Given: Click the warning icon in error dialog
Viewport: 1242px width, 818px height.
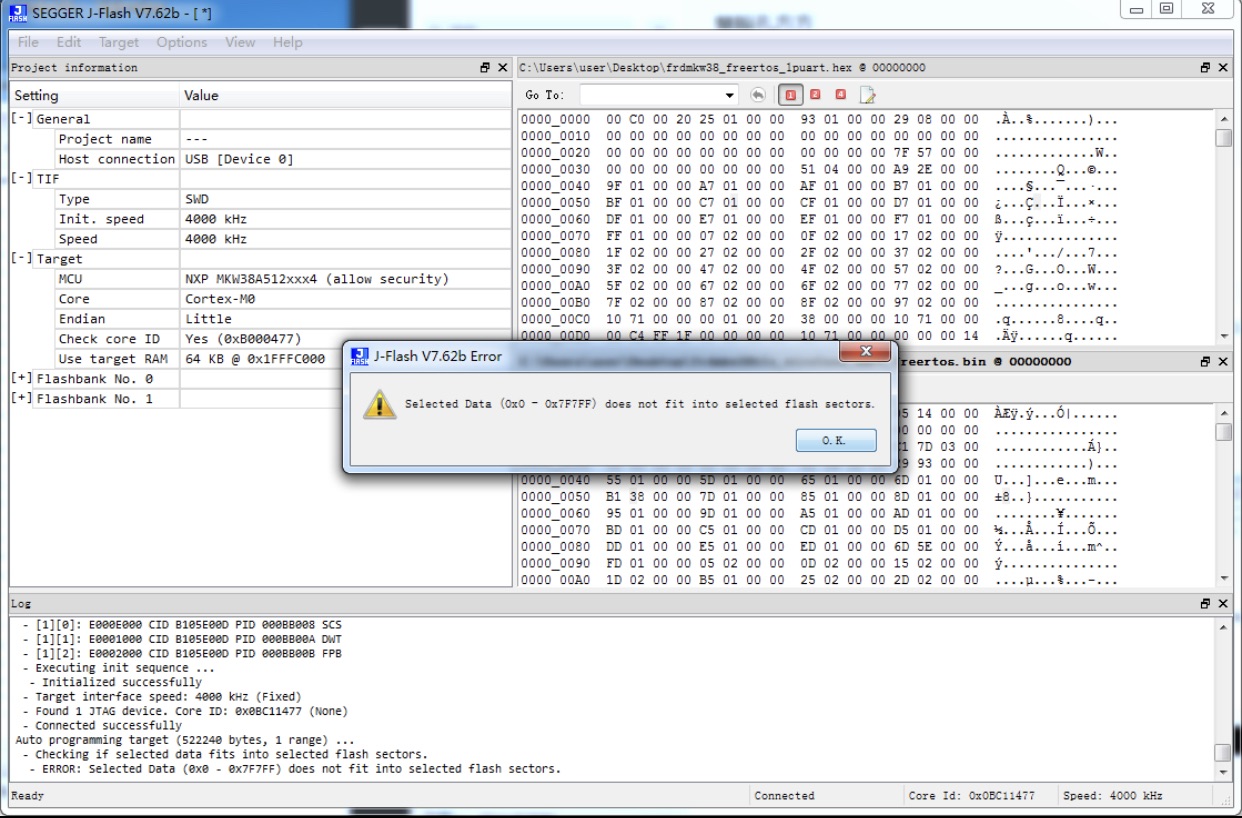Looking at the screenshot, I should pos(379,404).
